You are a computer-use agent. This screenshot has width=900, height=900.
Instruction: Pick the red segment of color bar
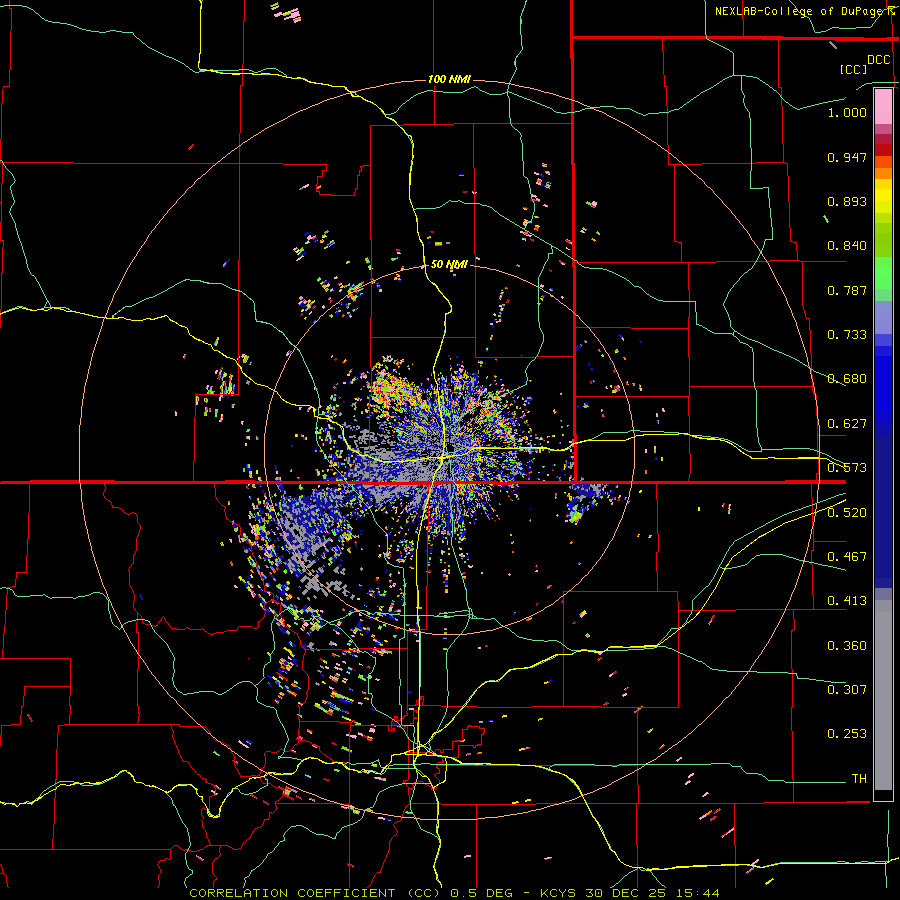click(x=883, y=150)
